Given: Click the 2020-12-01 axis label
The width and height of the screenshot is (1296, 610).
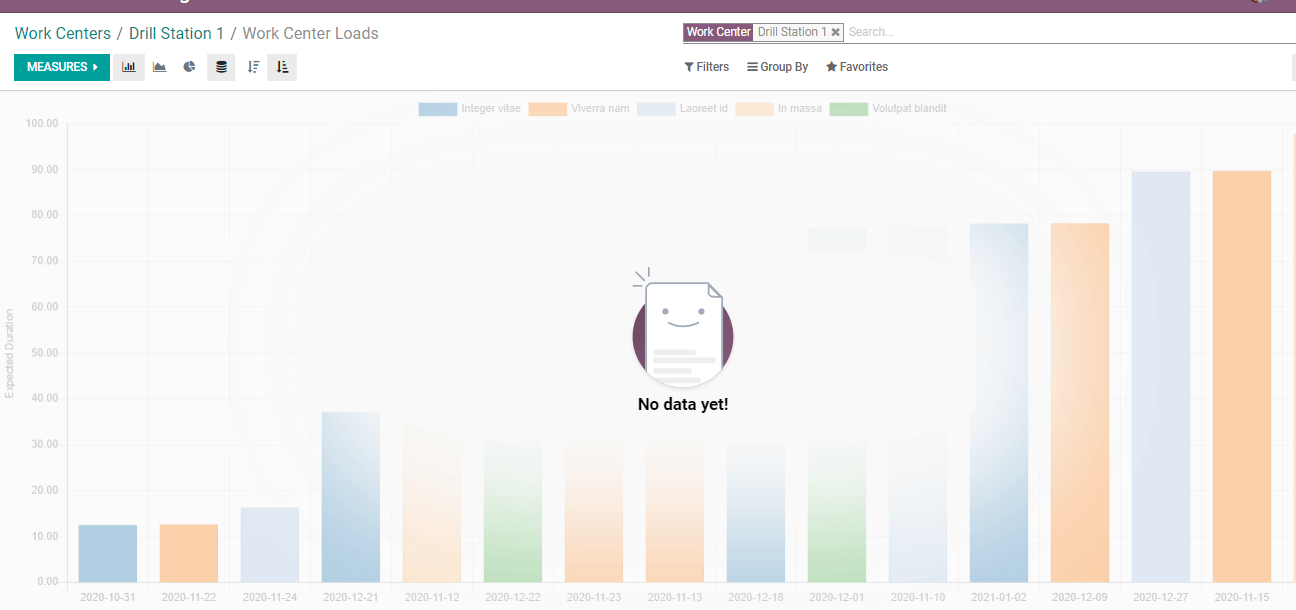Looking at the screenshot, I should (836, 597).
